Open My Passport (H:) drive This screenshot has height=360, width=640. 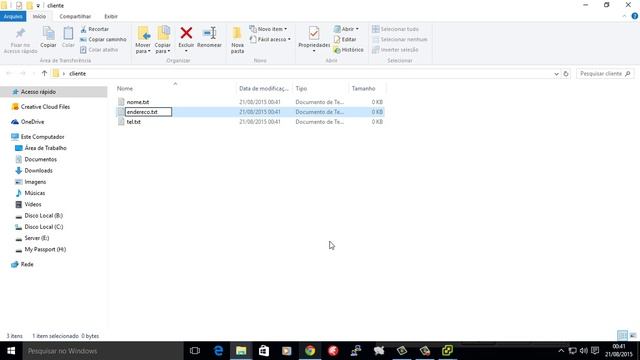[45, 249]
